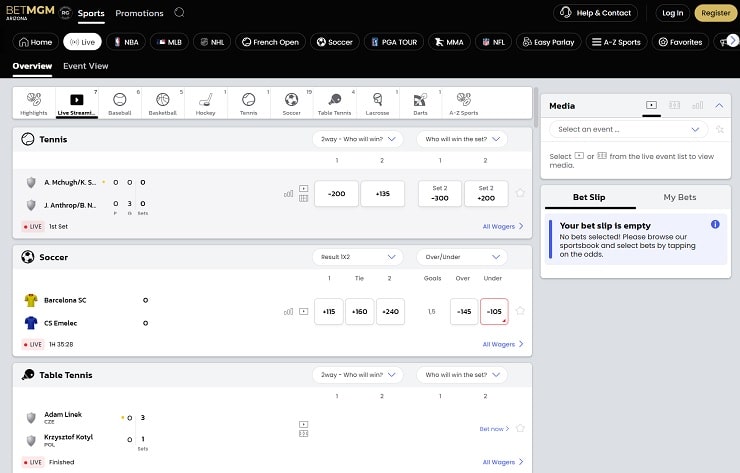Select Hockey live category icon

tap(206, 103)
